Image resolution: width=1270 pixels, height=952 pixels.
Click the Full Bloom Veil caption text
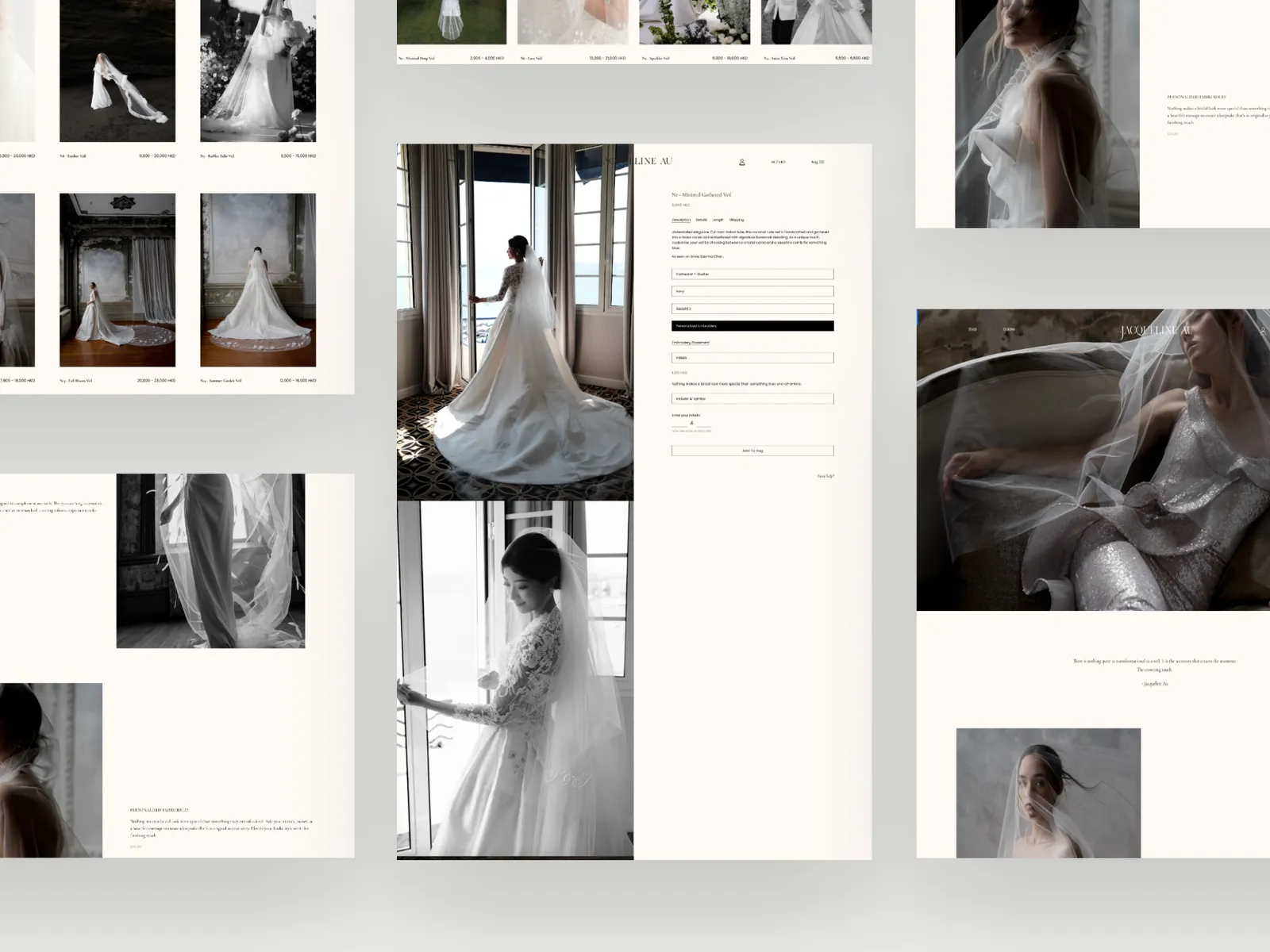point(76,381)
